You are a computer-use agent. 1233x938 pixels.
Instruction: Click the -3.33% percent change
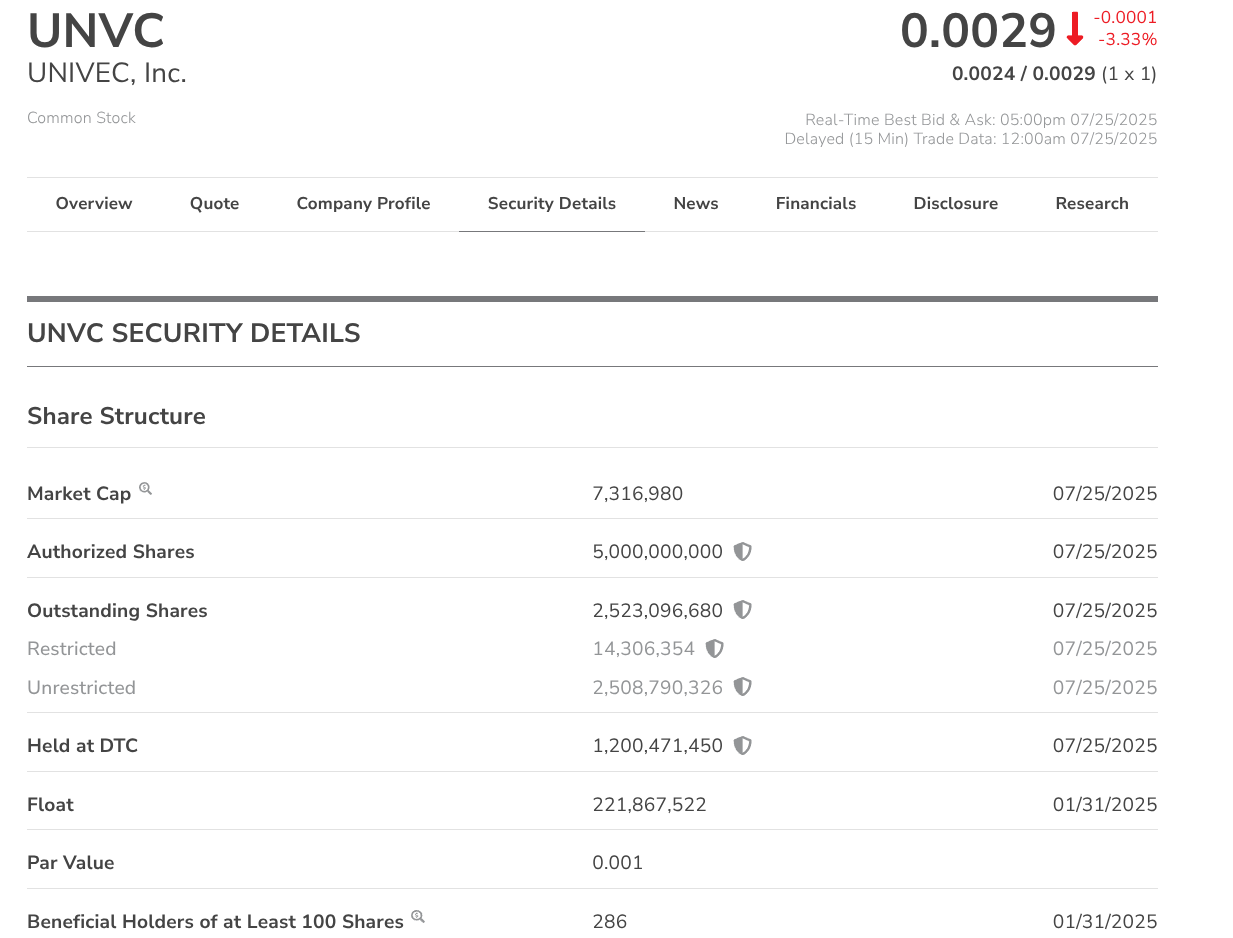(1127, 40)
